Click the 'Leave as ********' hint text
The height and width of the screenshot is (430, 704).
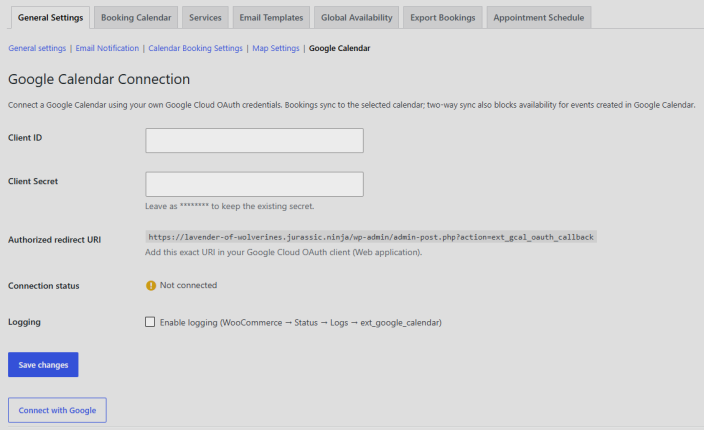click(229, 206)
